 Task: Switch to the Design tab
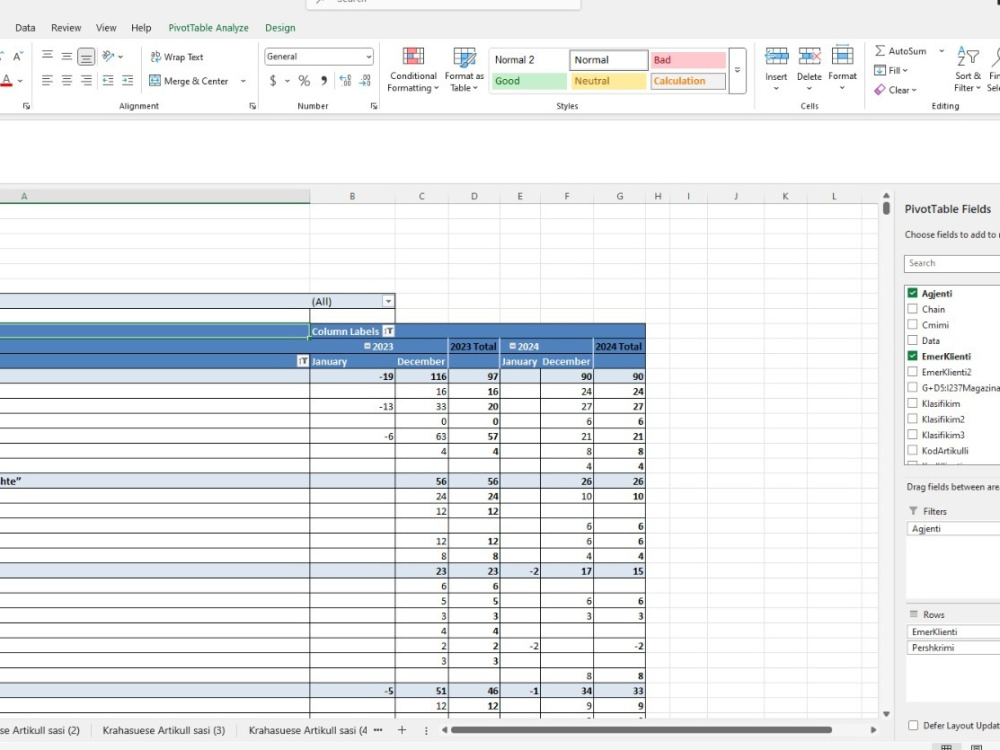pyautogui.click(x=280, y=28)
